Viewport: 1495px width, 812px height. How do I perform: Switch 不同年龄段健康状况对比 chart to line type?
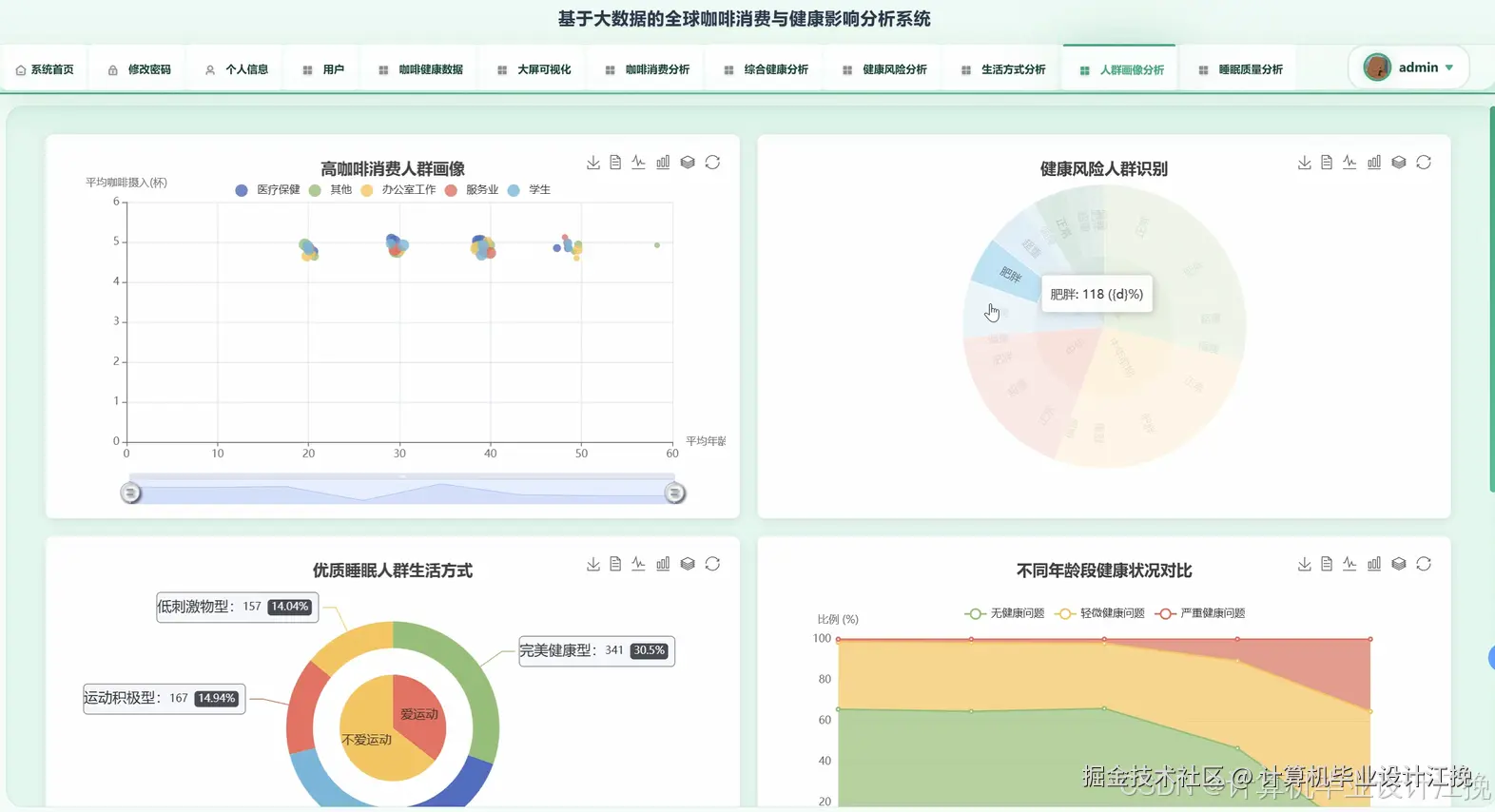point(1349,564)
